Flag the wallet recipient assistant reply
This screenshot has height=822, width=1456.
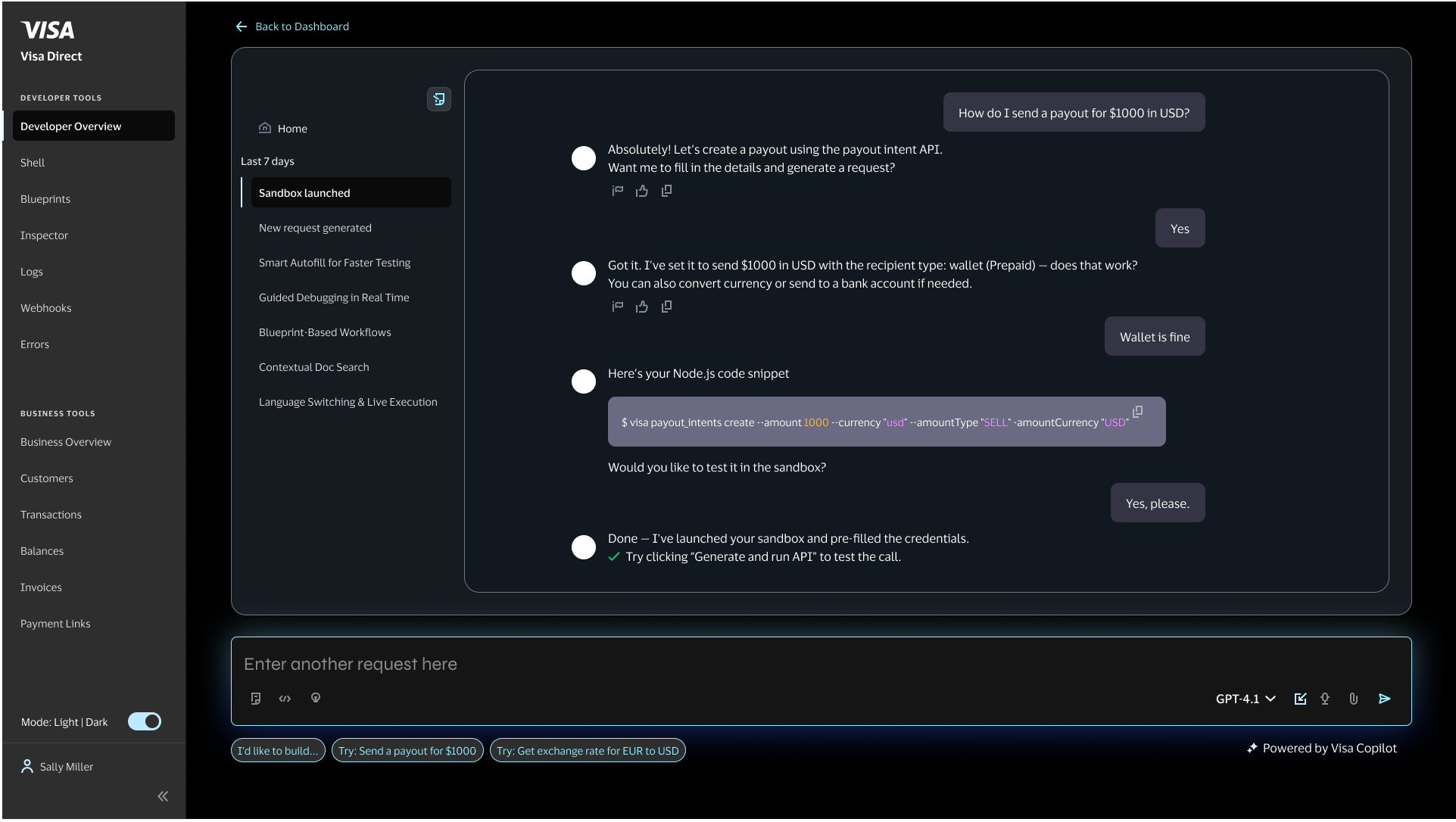pyautogui.click(x=618, y=307)
